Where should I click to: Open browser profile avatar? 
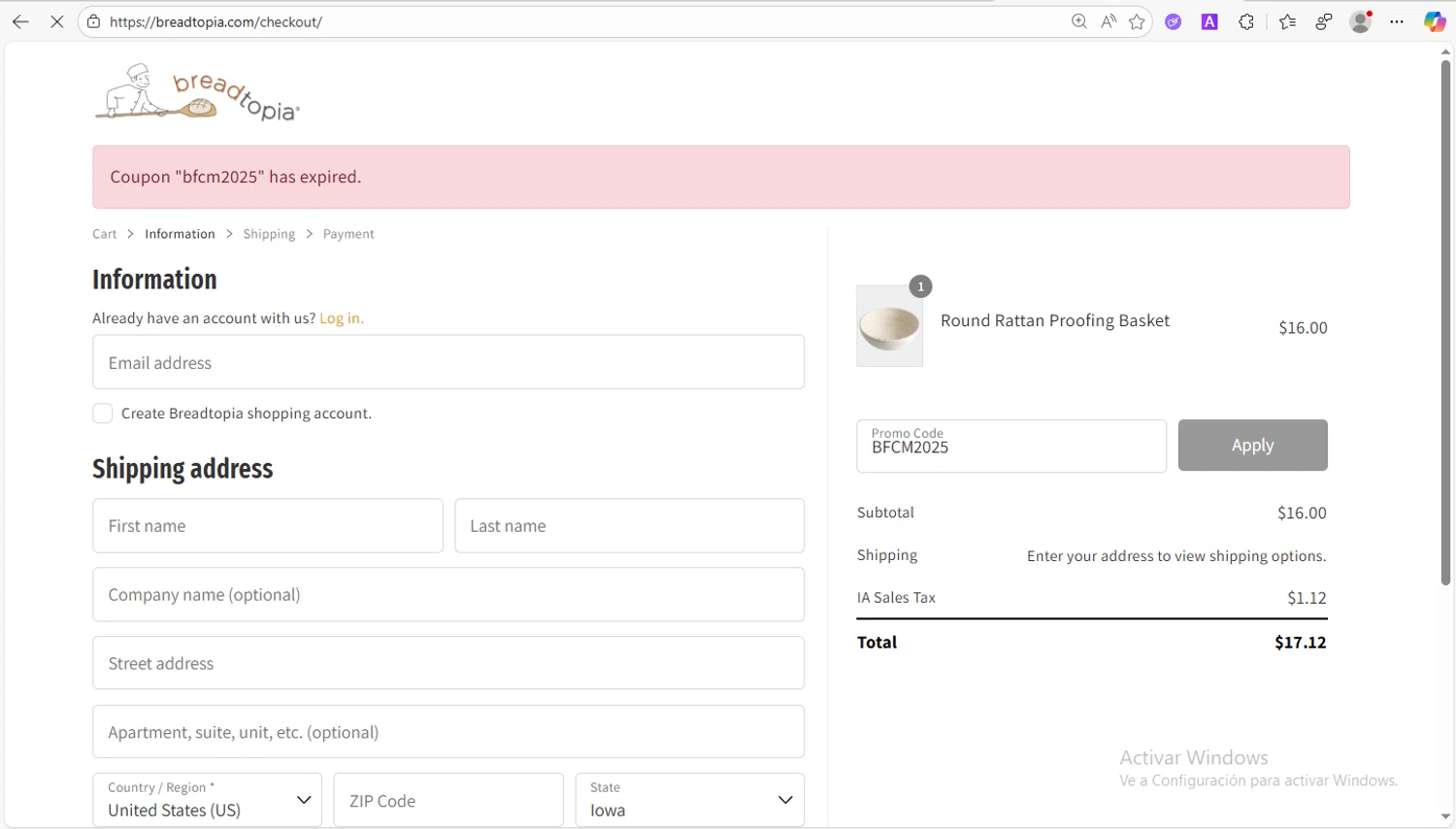[1361, 21]
